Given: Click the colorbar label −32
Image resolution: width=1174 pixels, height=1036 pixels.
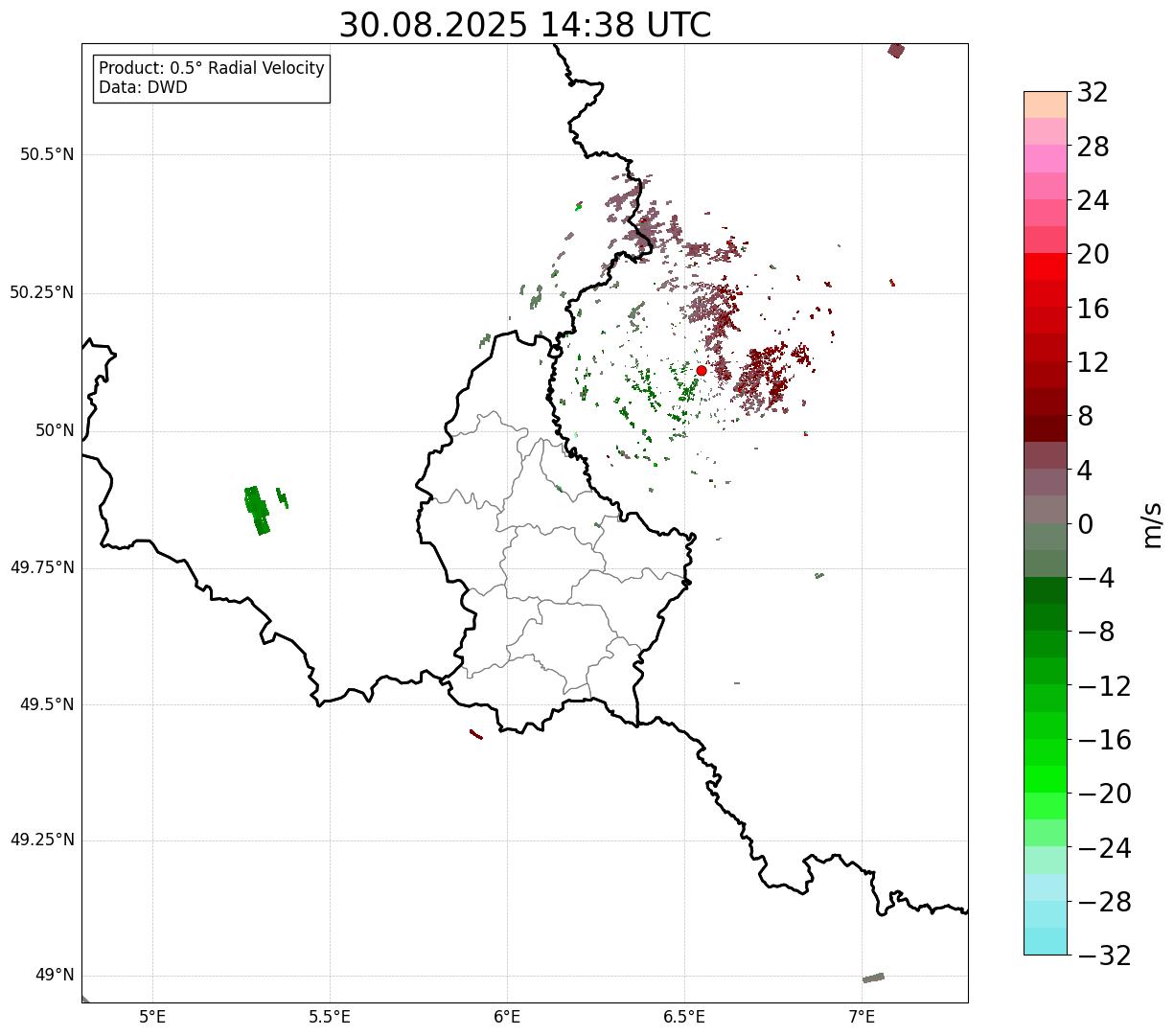Looking at the screenshot, I should [x=1104, y=955].
